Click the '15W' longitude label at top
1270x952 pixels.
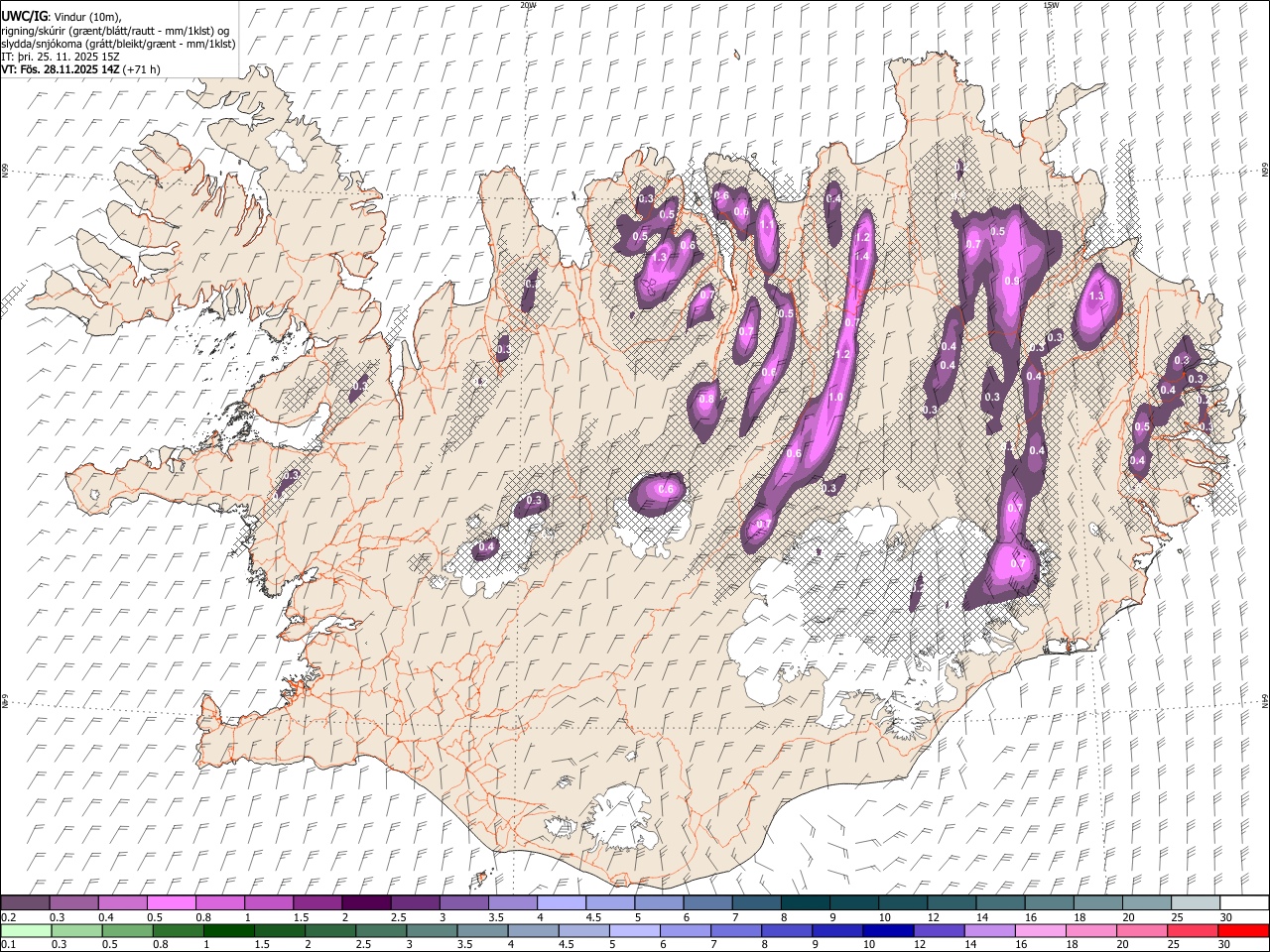(1050, 5)
